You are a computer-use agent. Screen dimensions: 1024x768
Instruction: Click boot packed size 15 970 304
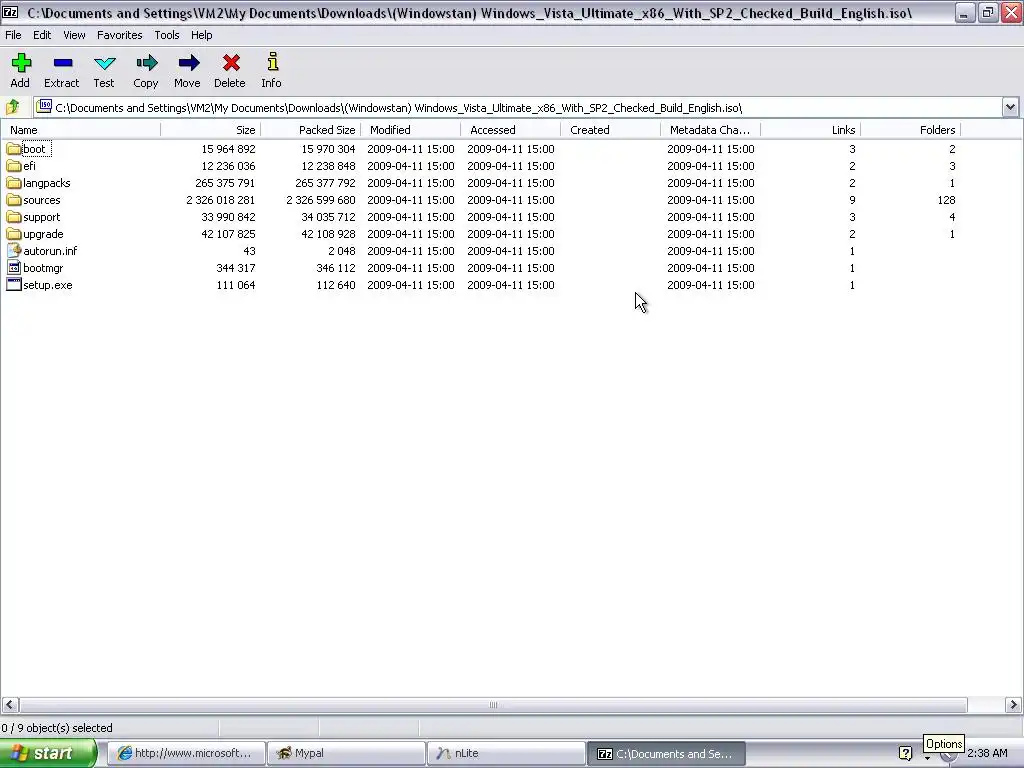tap(328, 149)
